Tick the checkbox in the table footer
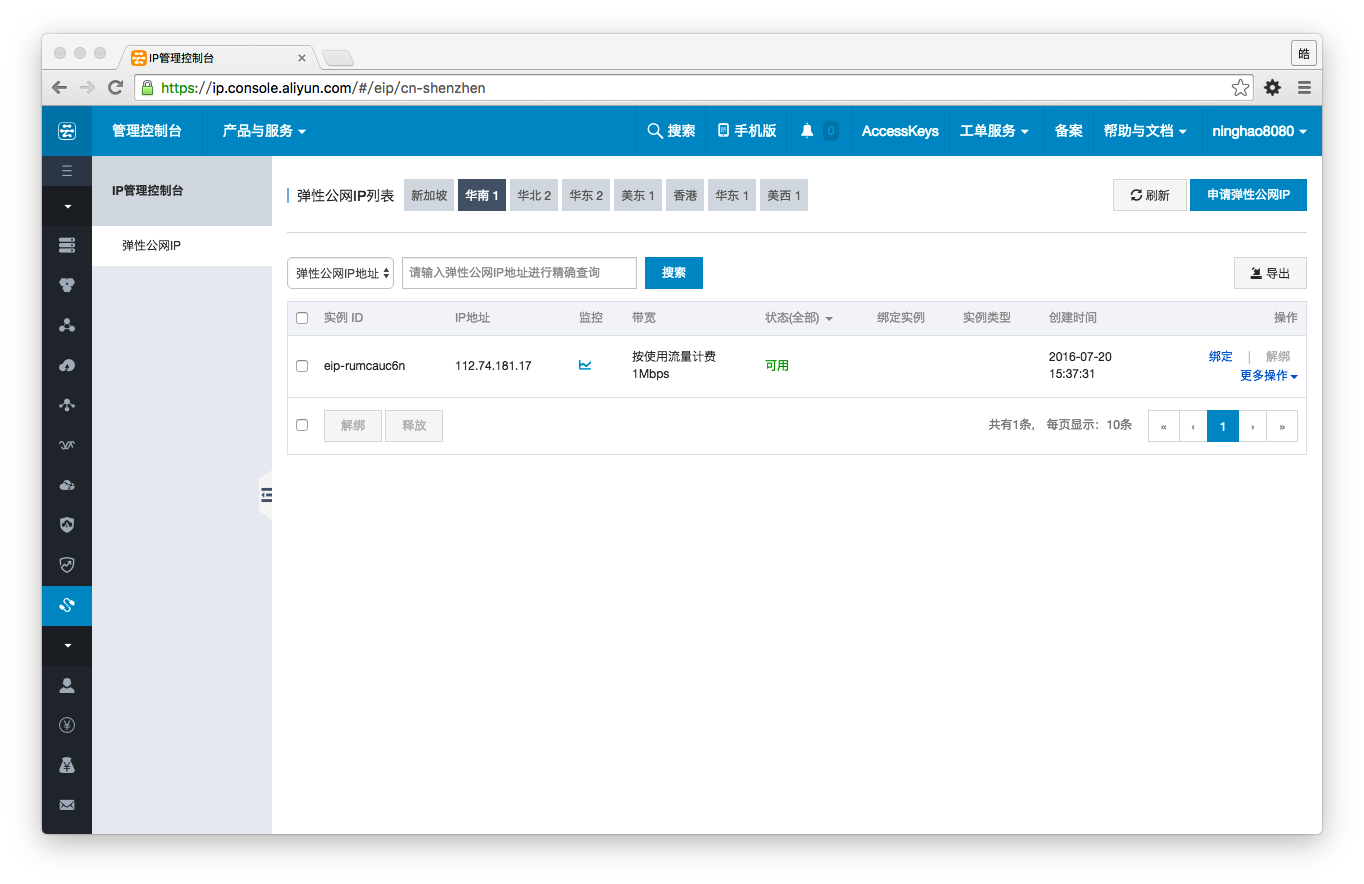1364x884 pixels. tap(302, 425)
